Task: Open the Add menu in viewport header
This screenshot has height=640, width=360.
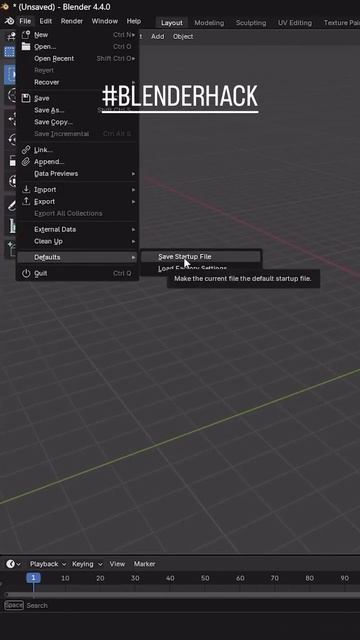Action: click(x=158, y=36)
